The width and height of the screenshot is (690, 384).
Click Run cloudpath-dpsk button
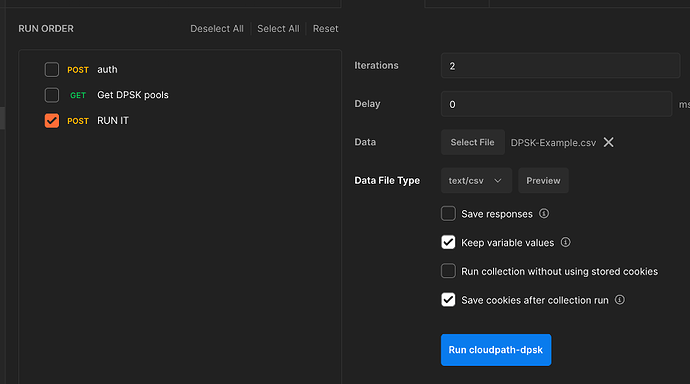point(496,350)
